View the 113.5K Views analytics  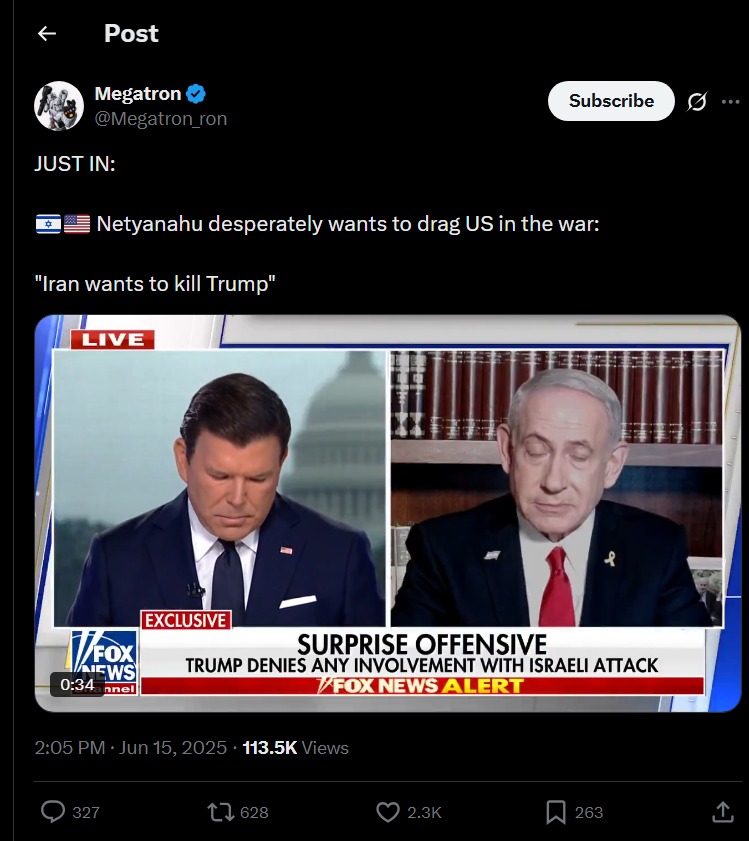(x=296, y=748)
